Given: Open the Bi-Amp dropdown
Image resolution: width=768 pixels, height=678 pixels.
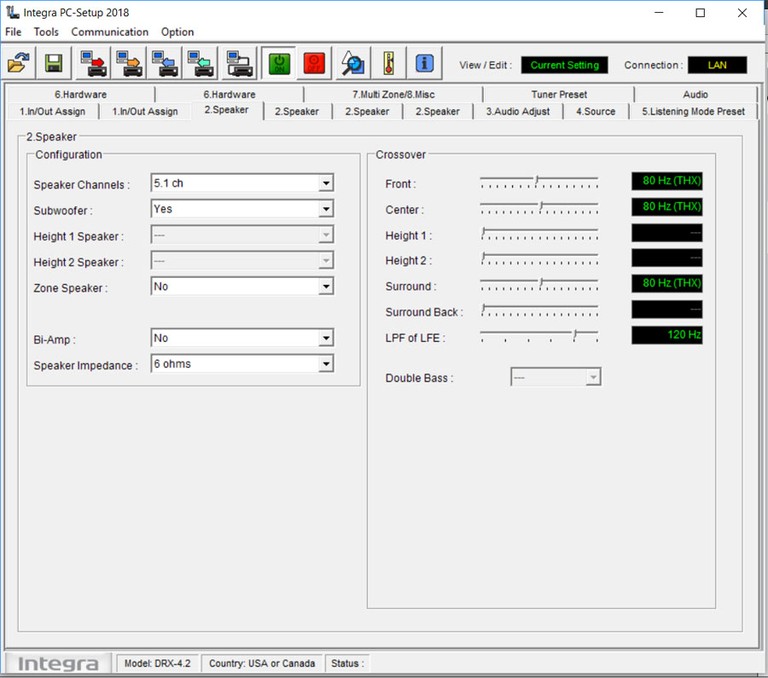Looking at the screenshot, I should coord(325,338).
